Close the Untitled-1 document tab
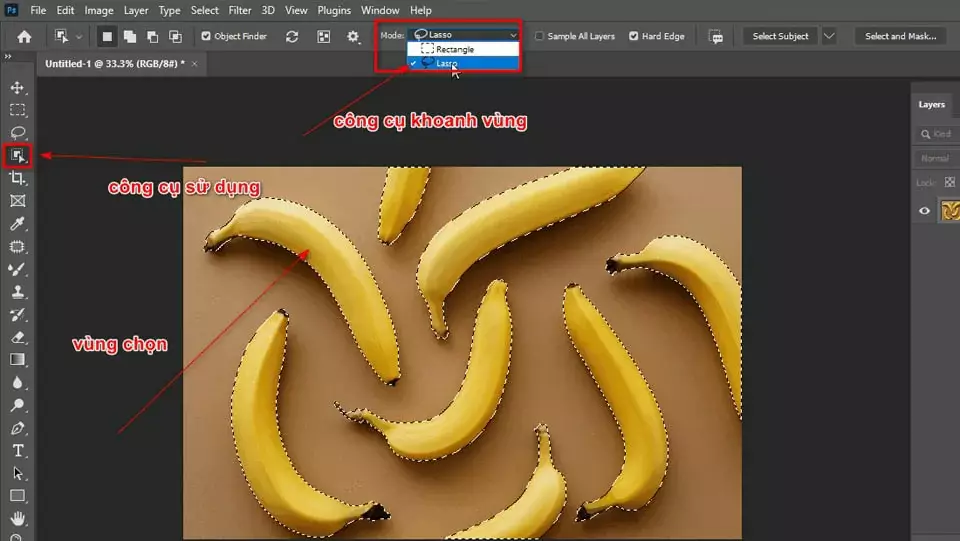The image size is (960, 541). pyautogui.click(x=195, y=64)
